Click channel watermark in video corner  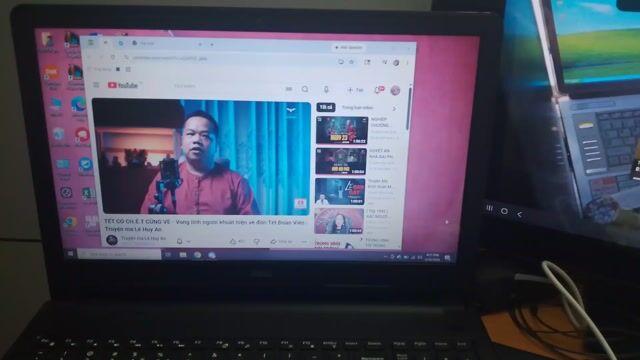click(300, 203)
